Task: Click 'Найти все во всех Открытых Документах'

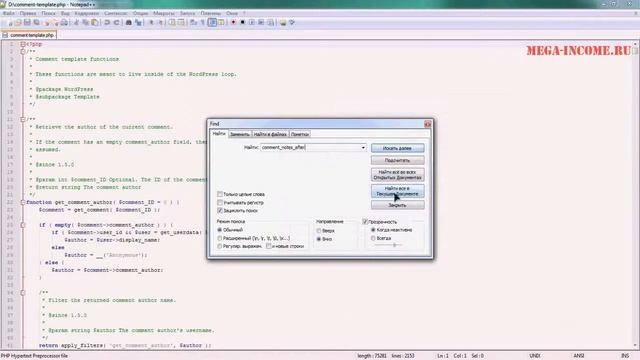Action: [x=398, y=175]
